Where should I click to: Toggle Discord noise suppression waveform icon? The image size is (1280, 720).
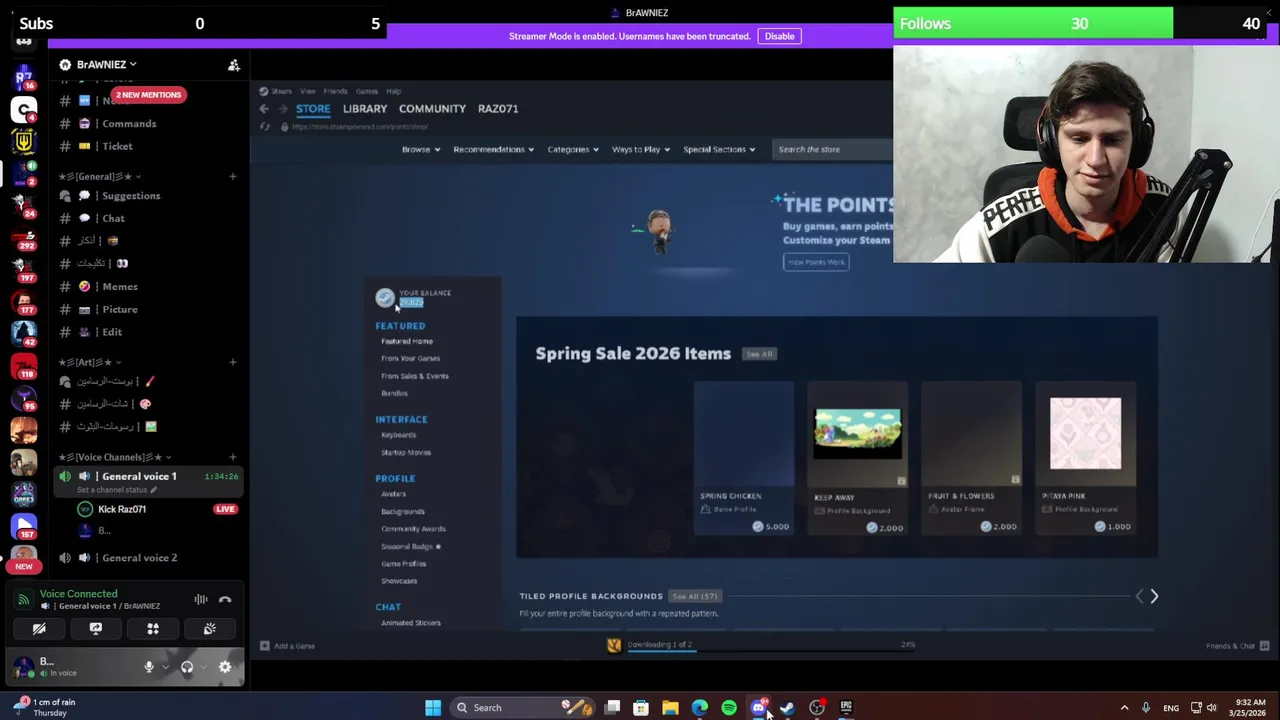(201, 600)
